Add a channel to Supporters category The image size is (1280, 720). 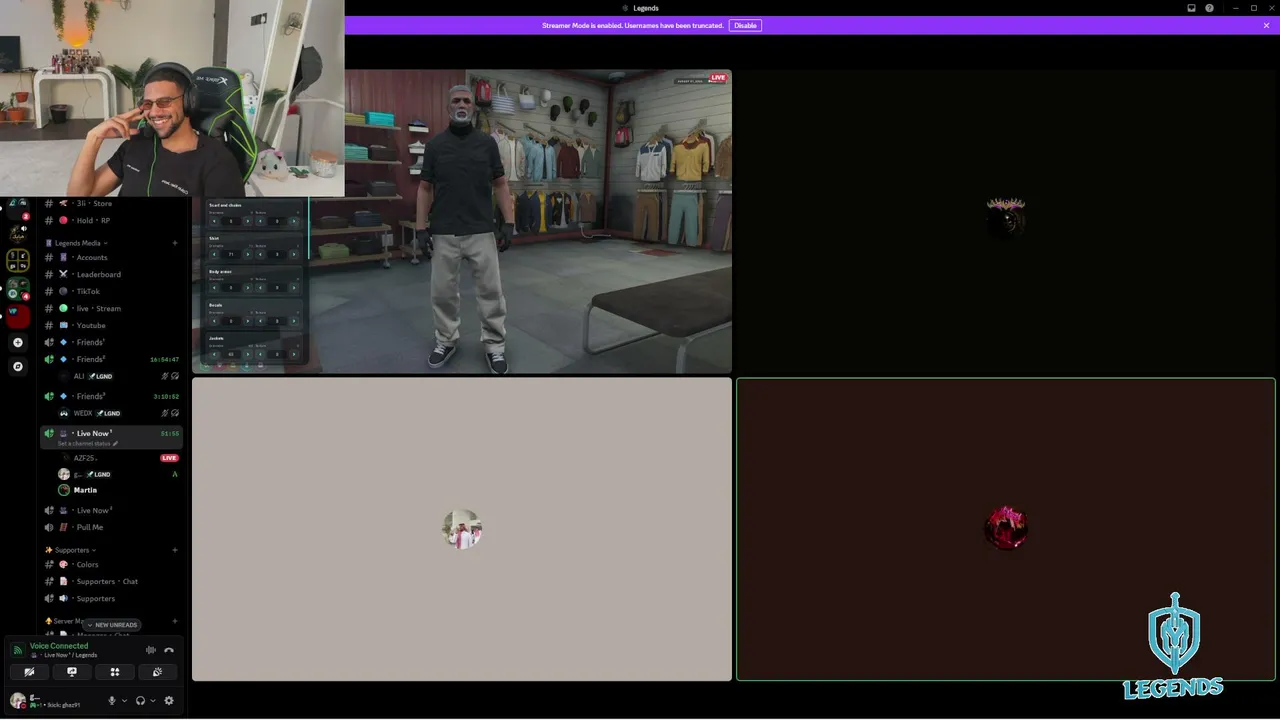[175, 550]
